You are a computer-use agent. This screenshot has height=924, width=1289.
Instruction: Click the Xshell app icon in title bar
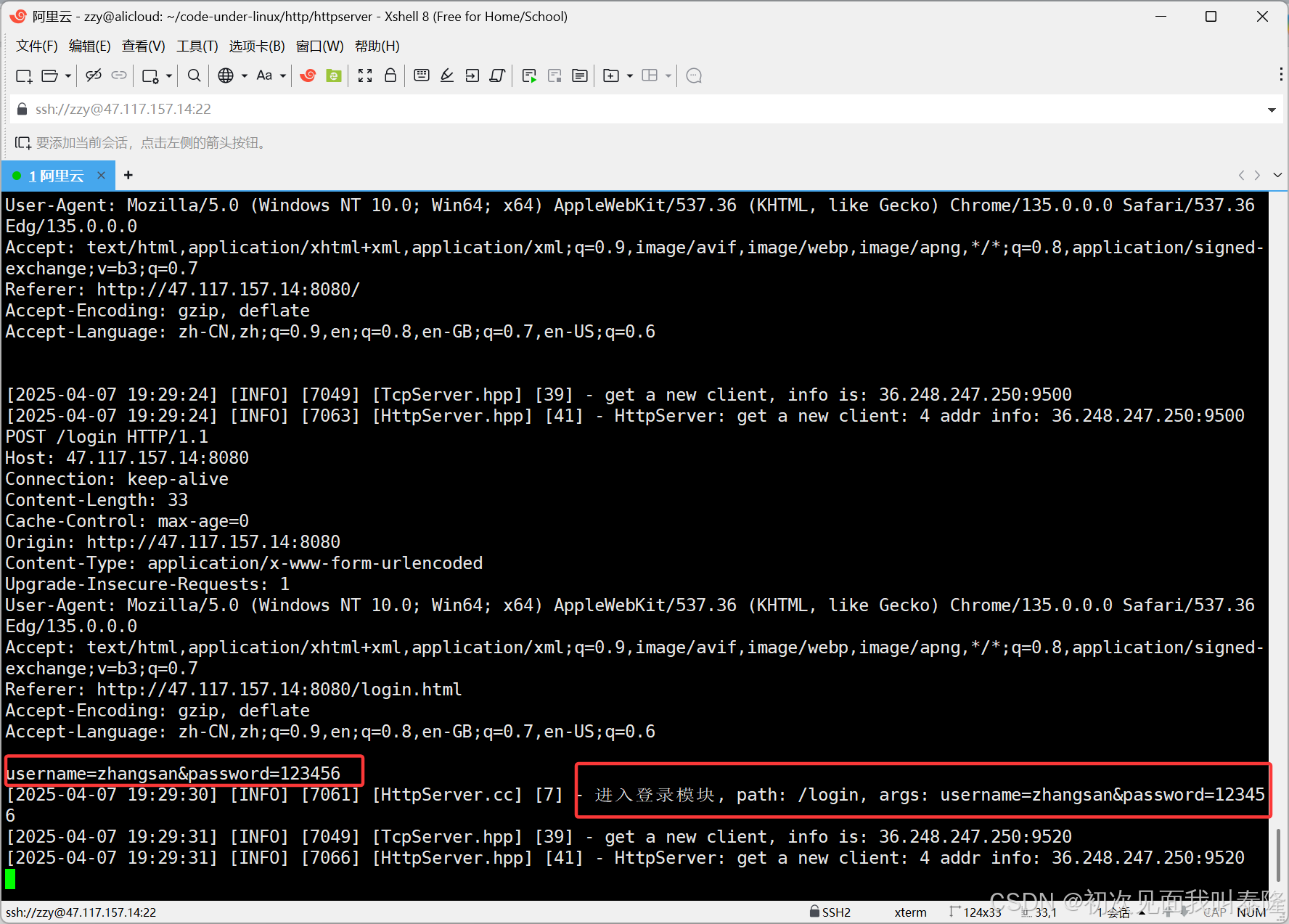[x=18, y=16]
